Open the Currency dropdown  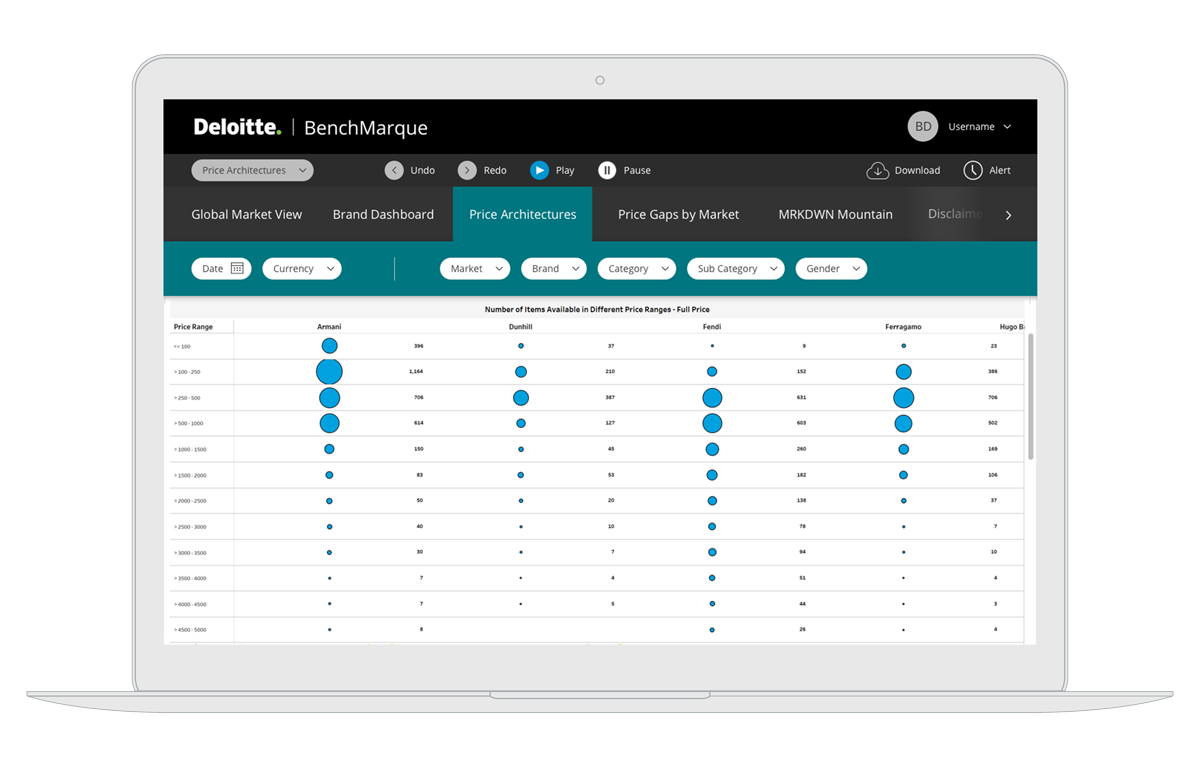302,268
